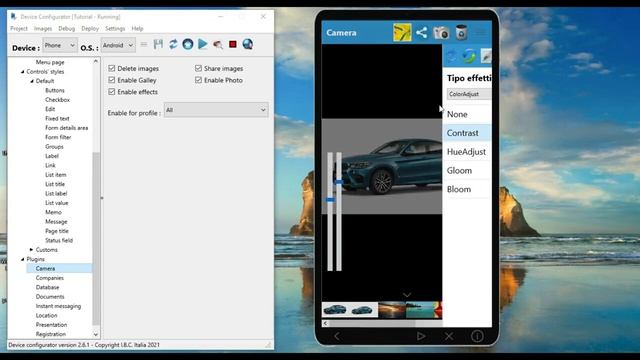Click tree panel scroll down arrow
Screen dimensions: 640x360
(x=96, y=334)
